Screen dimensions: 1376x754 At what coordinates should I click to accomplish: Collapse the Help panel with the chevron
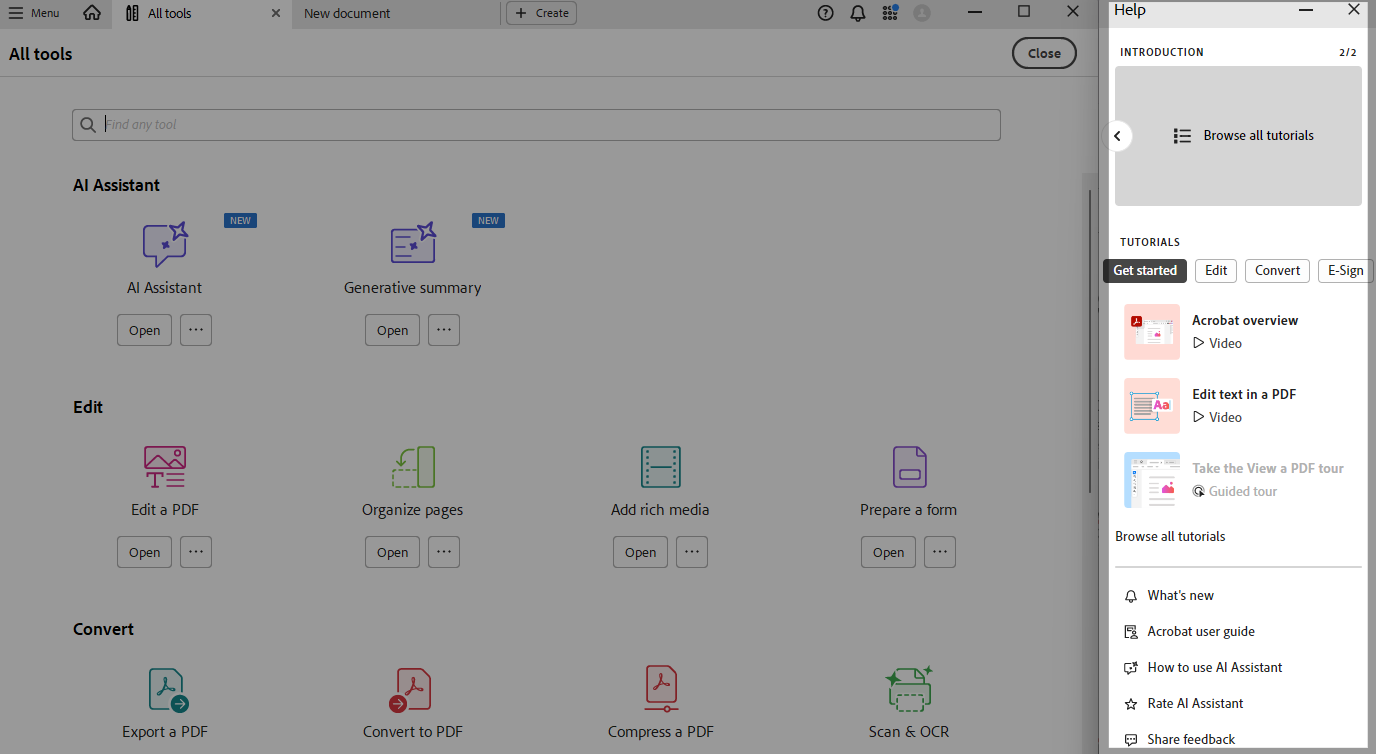click(x=1118, y=135)
